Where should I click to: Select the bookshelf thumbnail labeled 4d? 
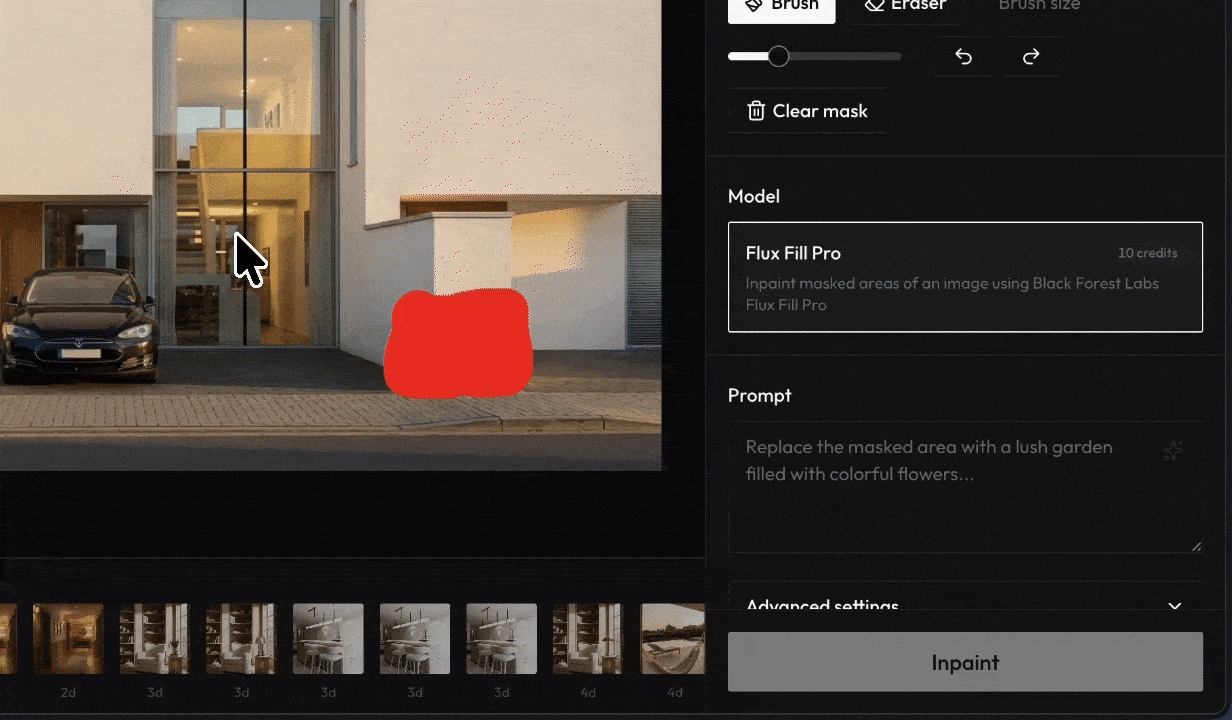(x=588, y=639)
